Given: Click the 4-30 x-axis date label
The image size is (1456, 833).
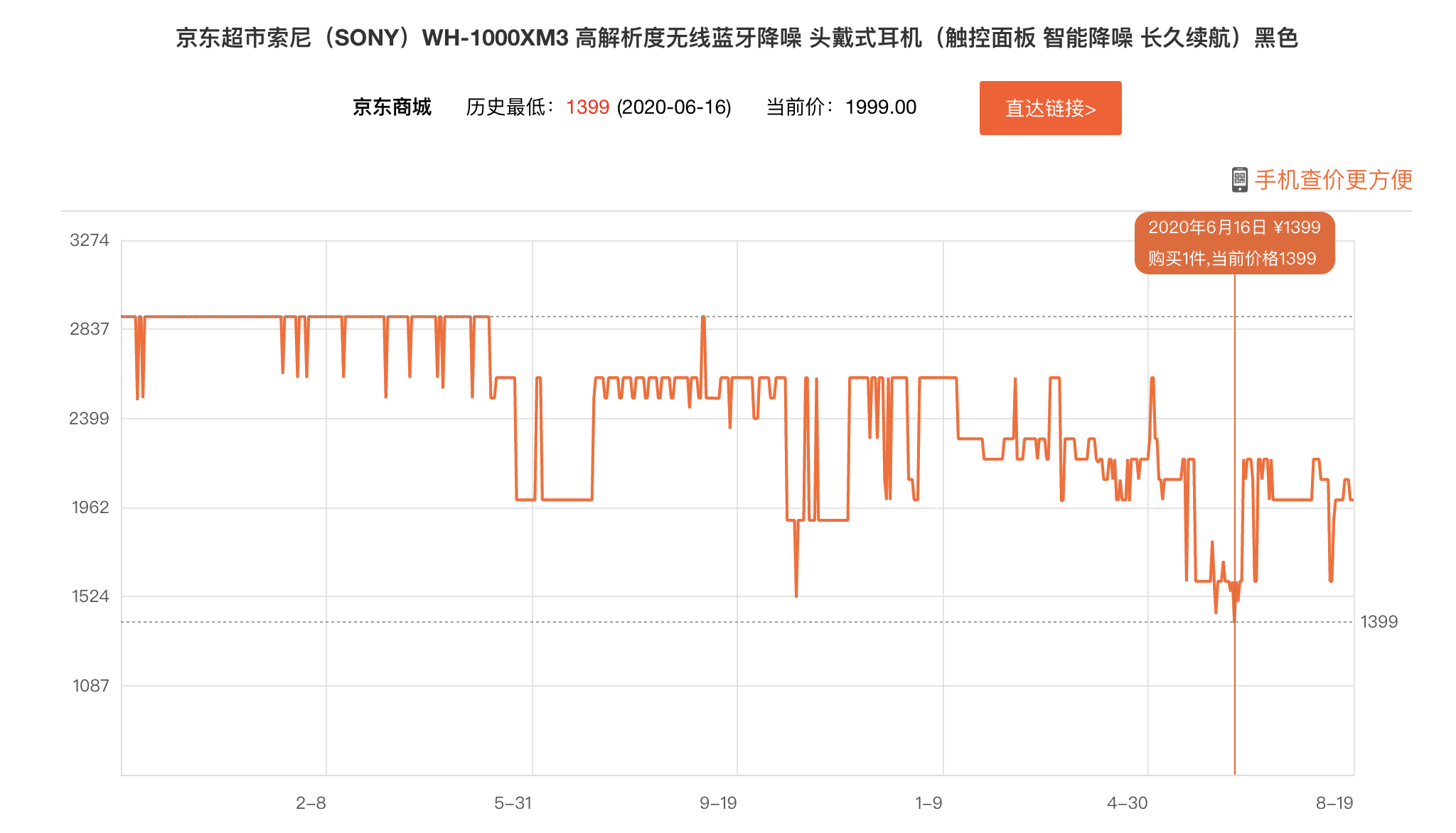Looking at the screenshot, I should 1127,803.
